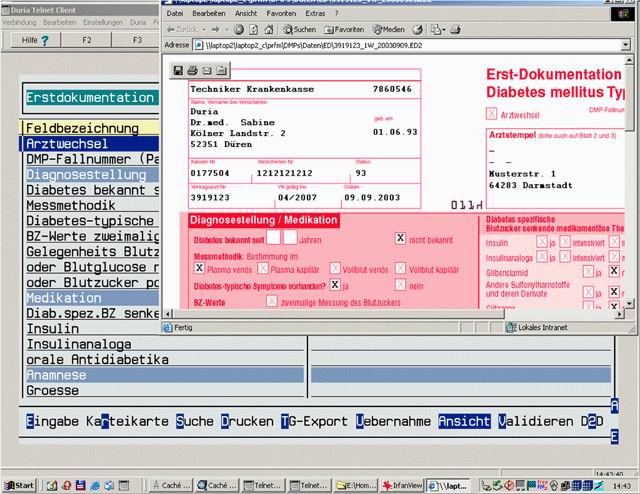Open the Favoriten menu

tap(284, 15)
